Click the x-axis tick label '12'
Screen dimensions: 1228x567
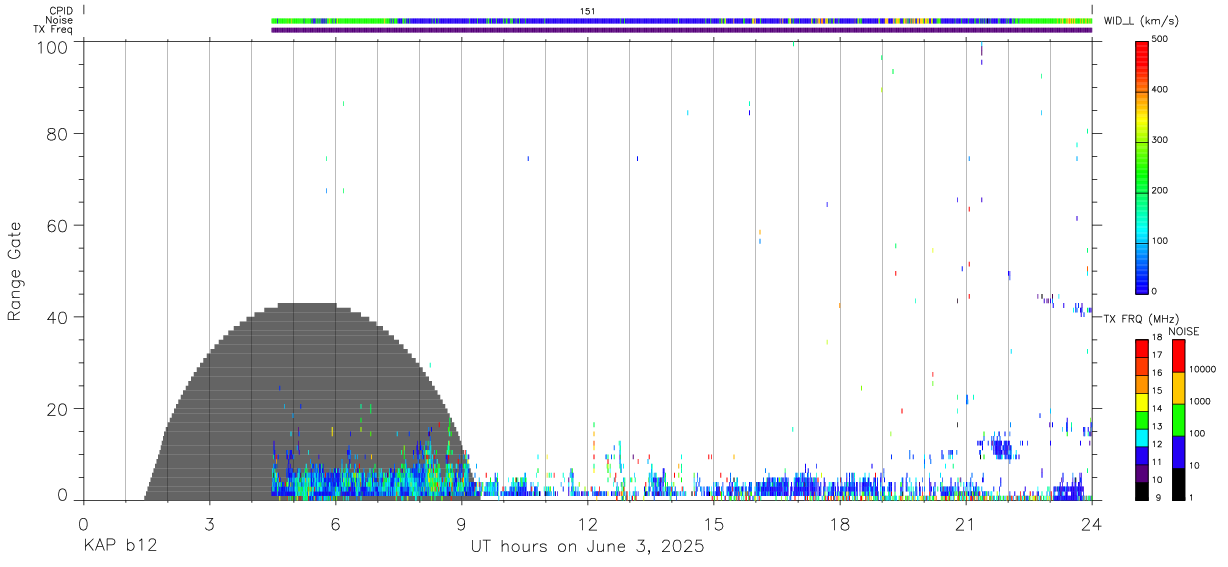pos(587,524)
